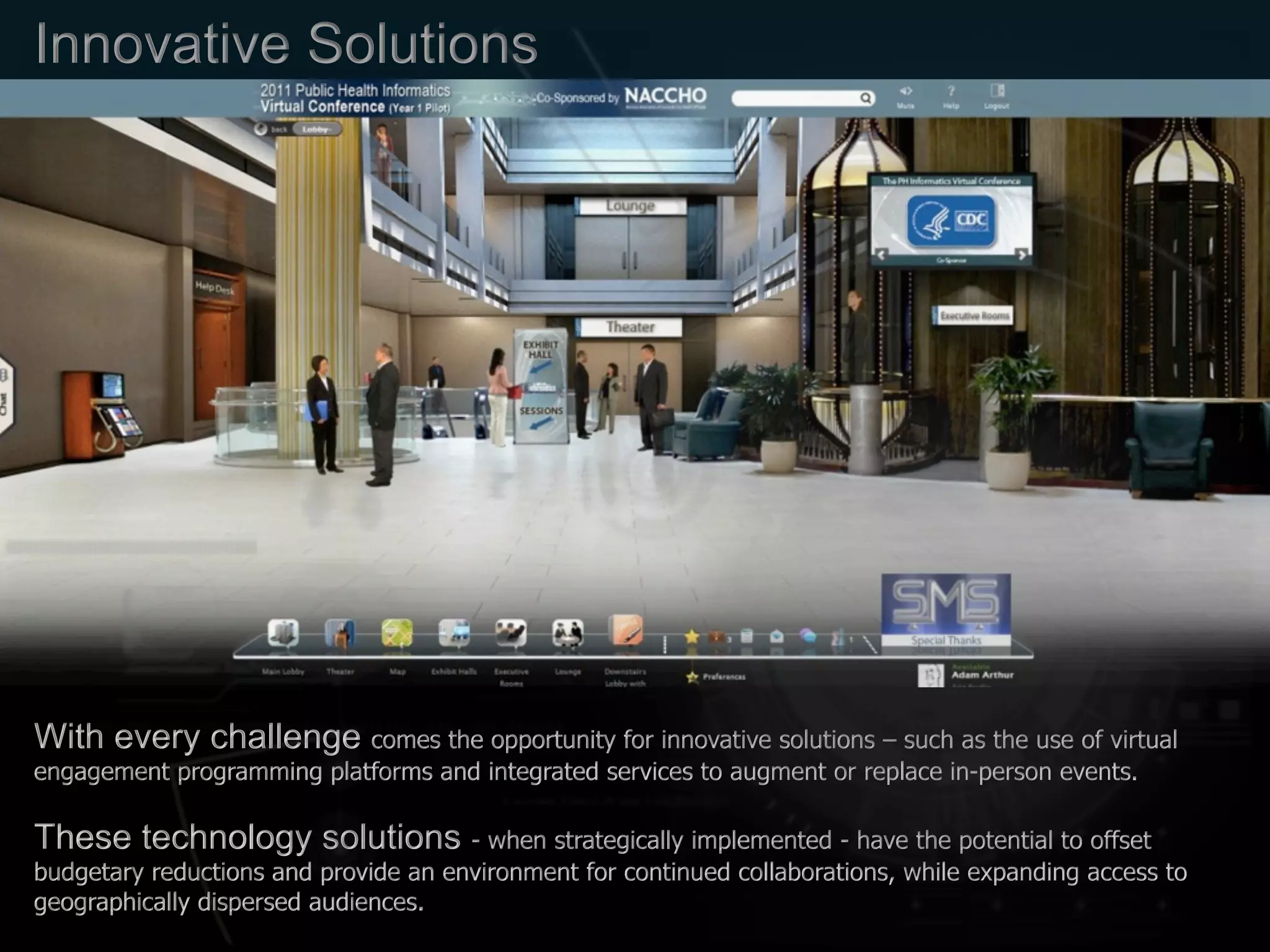Viewport: 1270px width, 952px height.
Task: Click the search magnifier icon
Action: coord(865,98)
